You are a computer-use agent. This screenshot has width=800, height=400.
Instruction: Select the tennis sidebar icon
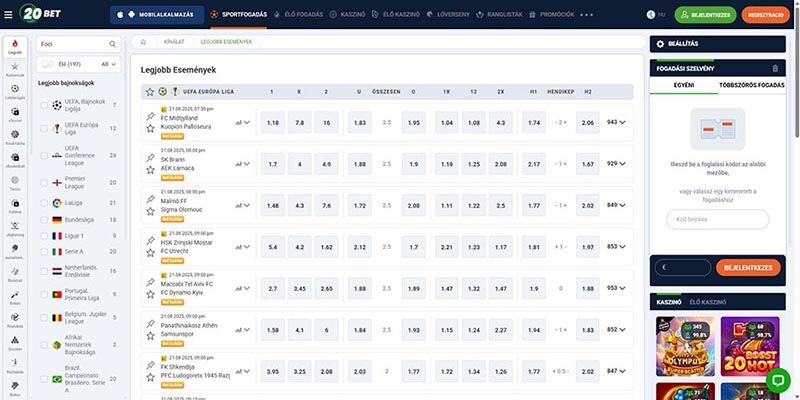(15, 183)
